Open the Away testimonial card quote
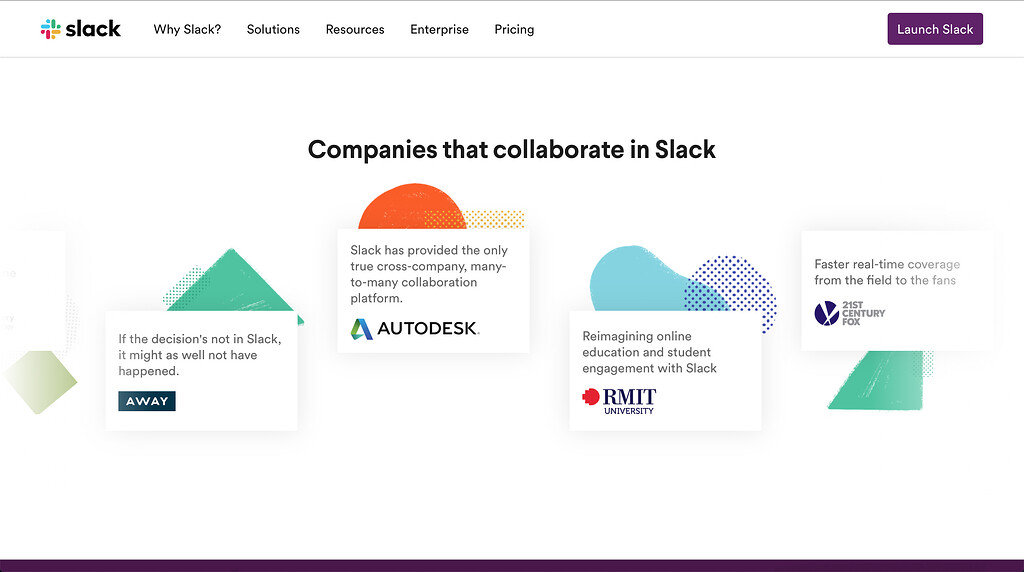This screenshot has height=572, width=1024. 200,355
